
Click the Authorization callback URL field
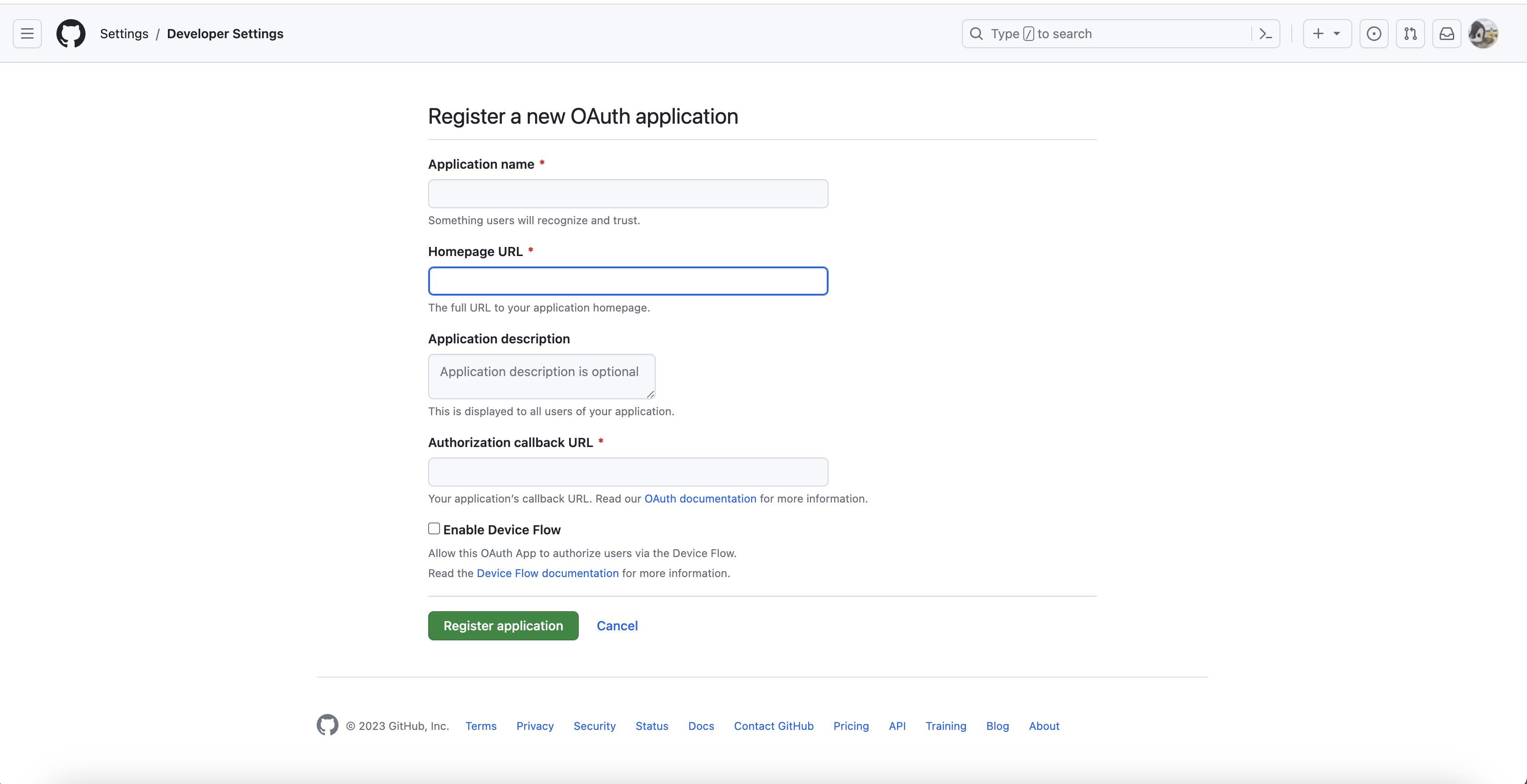[628, 472]
